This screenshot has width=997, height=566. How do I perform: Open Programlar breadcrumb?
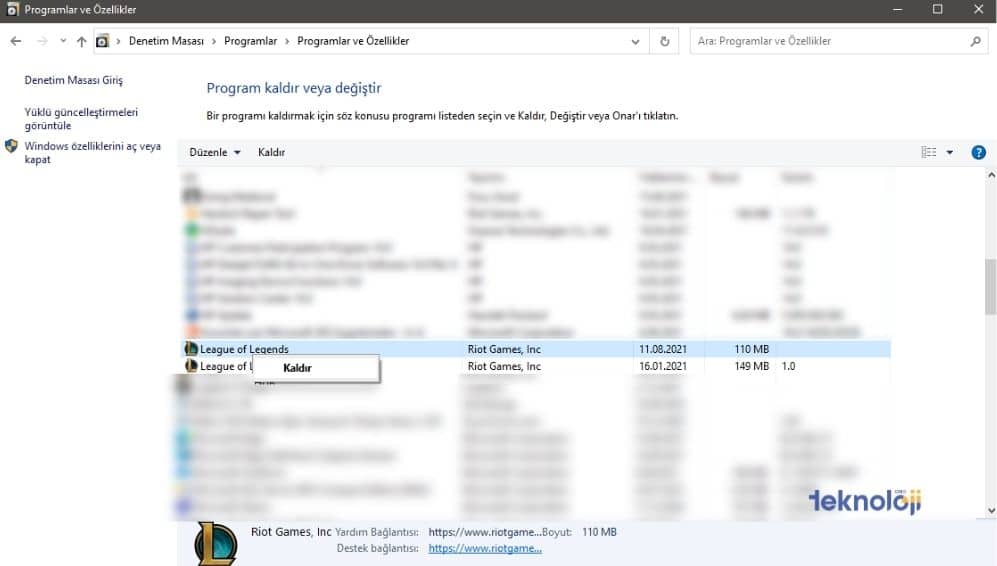tap(251, 41)
